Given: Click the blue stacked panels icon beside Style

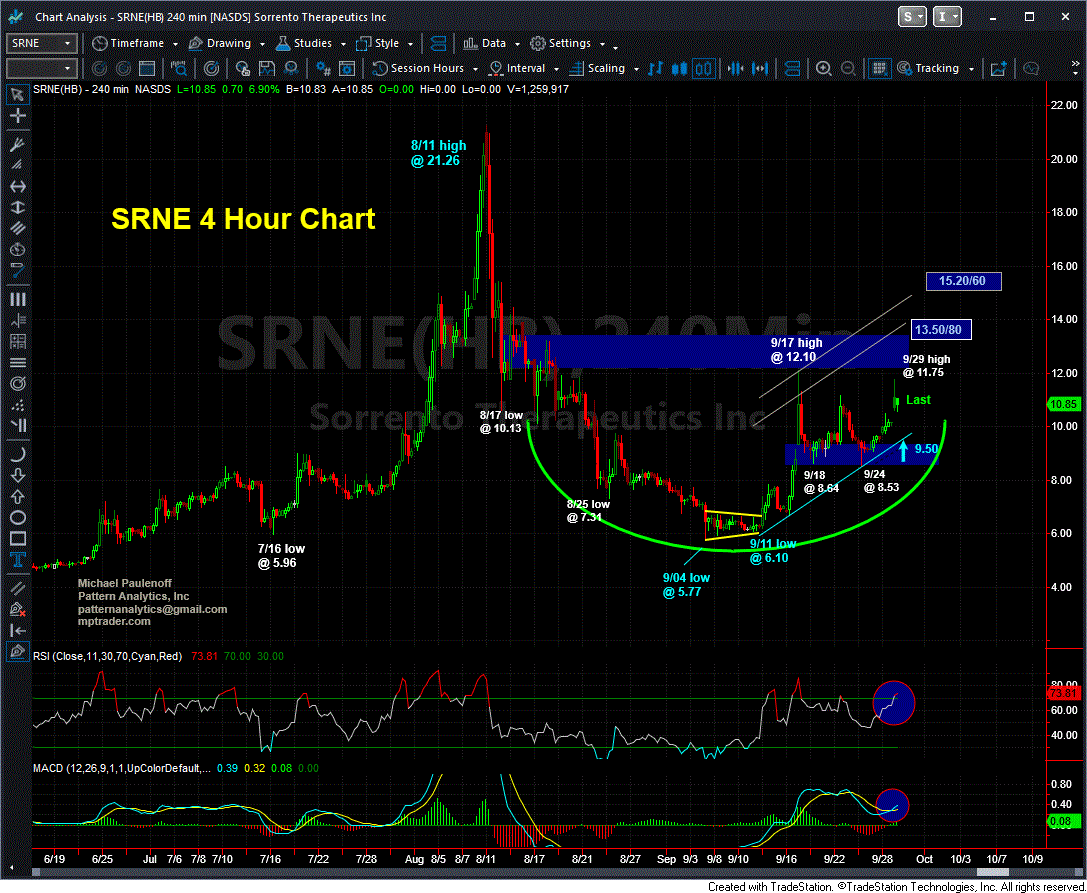Looking at the screenshot, I should coord(438,43).
